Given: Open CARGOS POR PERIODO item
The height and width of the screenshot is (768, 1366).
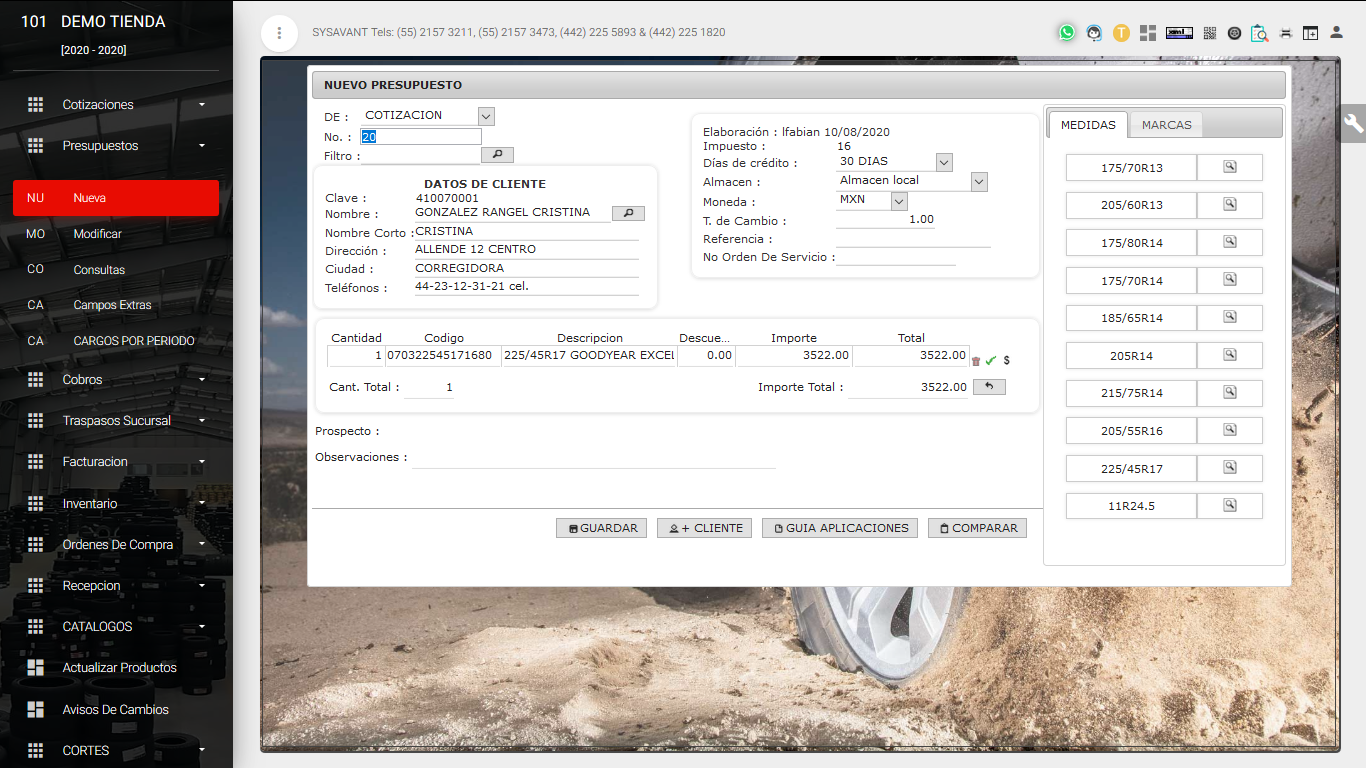Looking at the screenshot, I should pyautogui.click(x=116, y=341).
